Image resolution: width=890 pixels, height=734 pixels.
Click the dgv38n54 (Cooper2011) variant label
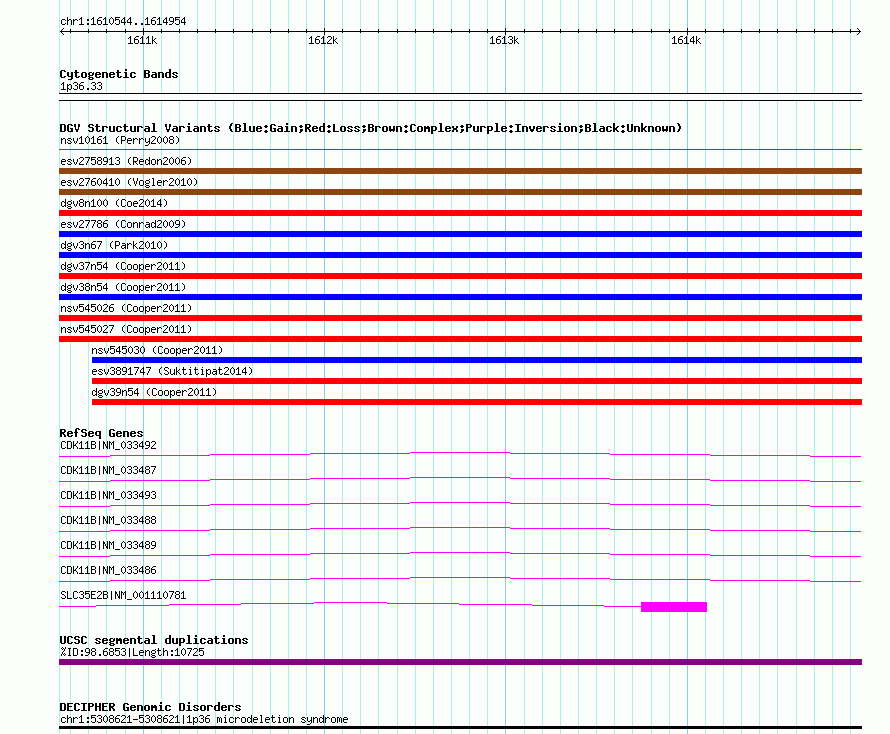123,287
